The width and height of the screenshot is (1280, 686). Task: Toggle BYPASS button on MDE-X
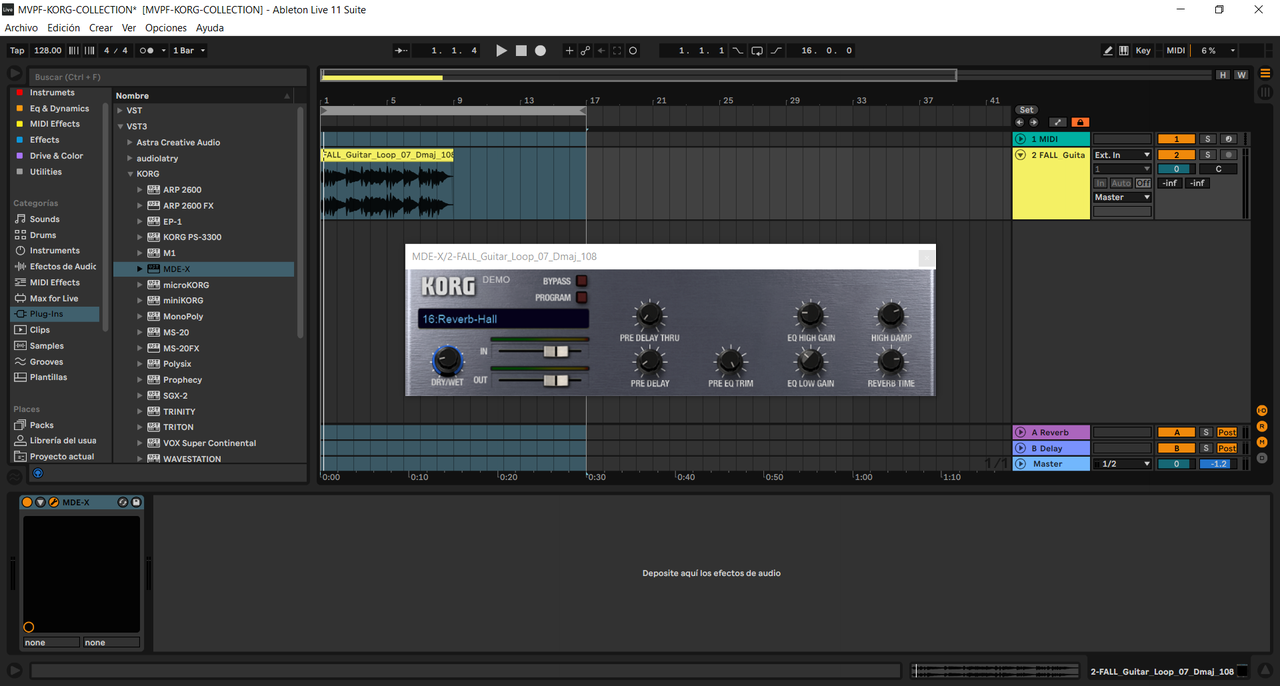coord(582,281)
